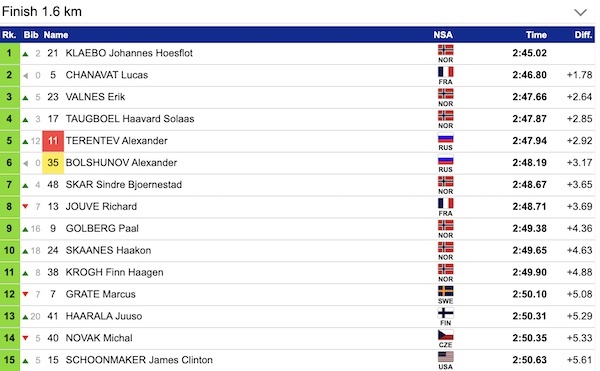Click the Russia flag beside TERENTEV Alexander

pos(445,138)
